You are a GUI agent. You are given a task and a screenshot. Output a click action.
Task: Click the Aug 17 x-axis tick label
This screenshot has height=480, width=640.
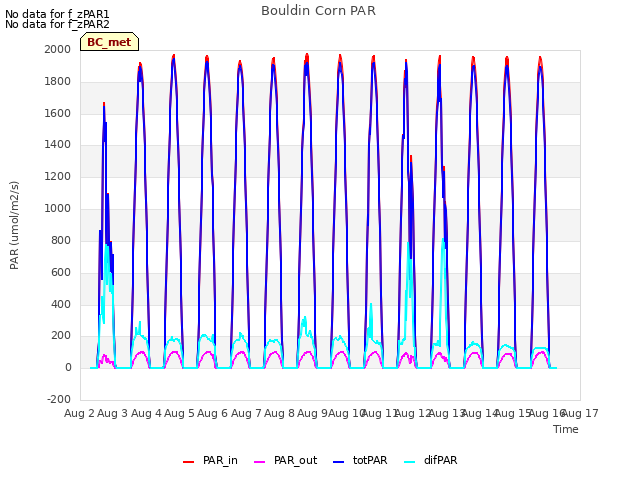(x=580, y=413)
